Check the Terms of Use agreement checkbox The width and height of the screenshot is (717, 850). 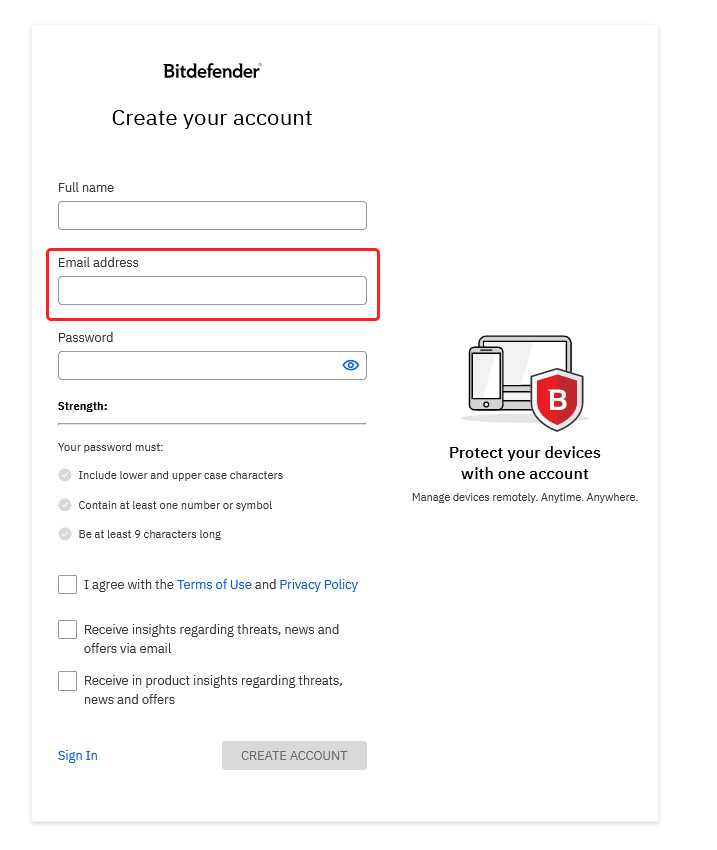coord(67,584)
